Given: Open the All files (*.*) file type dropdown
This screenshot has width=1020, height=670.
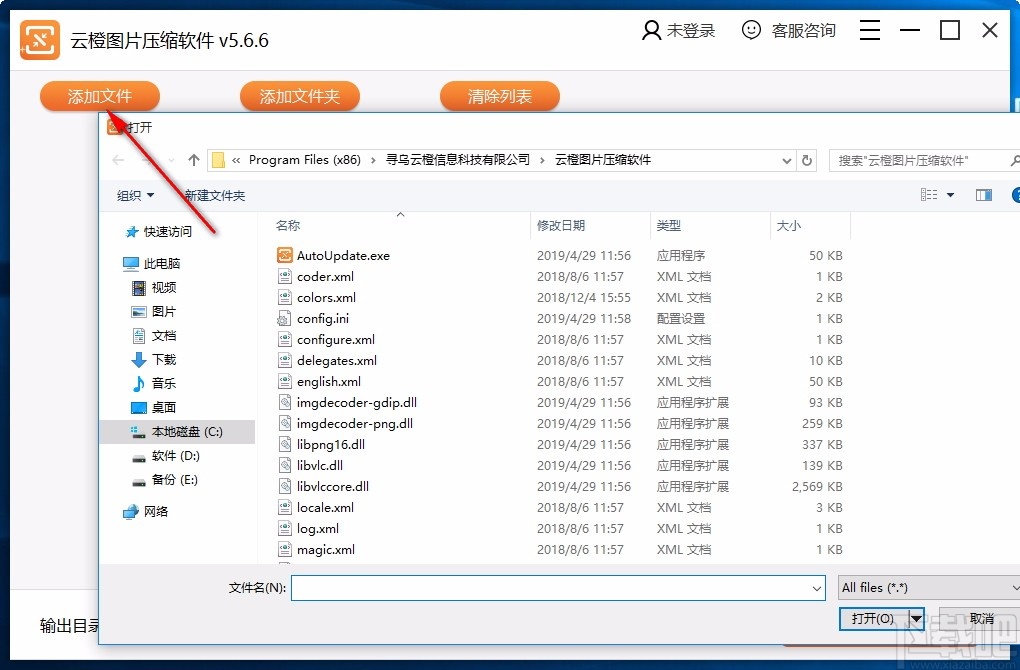Looking at the screenshot, I should tap(926, 587).
